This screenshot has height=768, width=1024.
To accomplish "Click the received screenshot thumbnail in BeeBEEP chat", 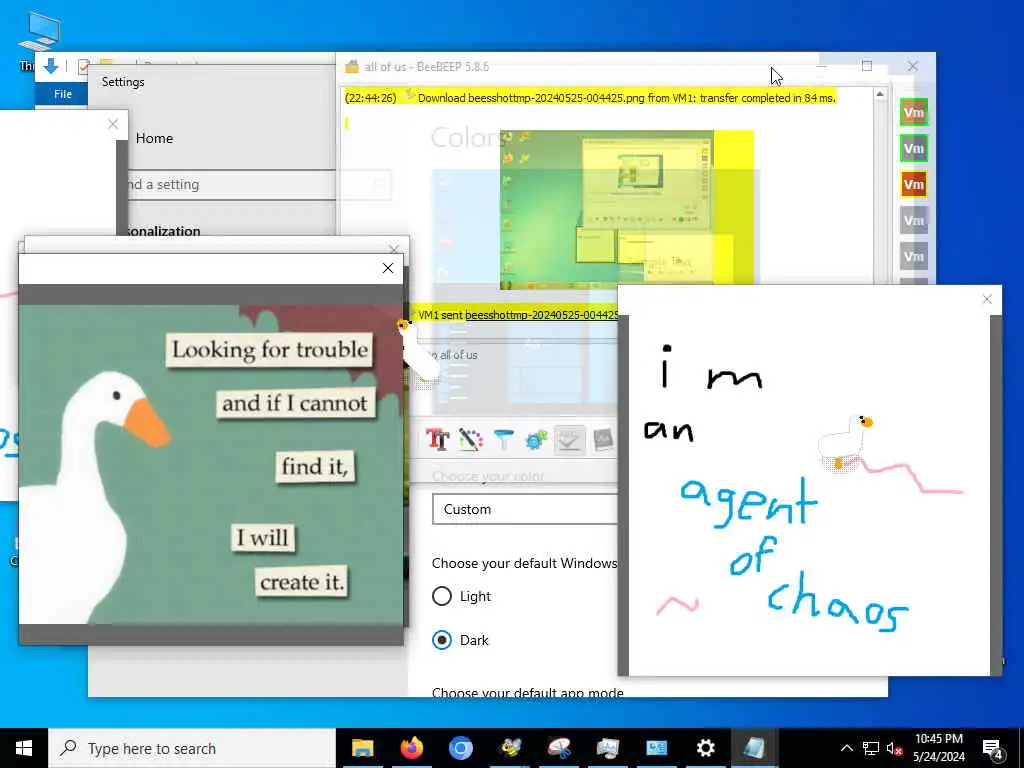I will tap(626, 210).
